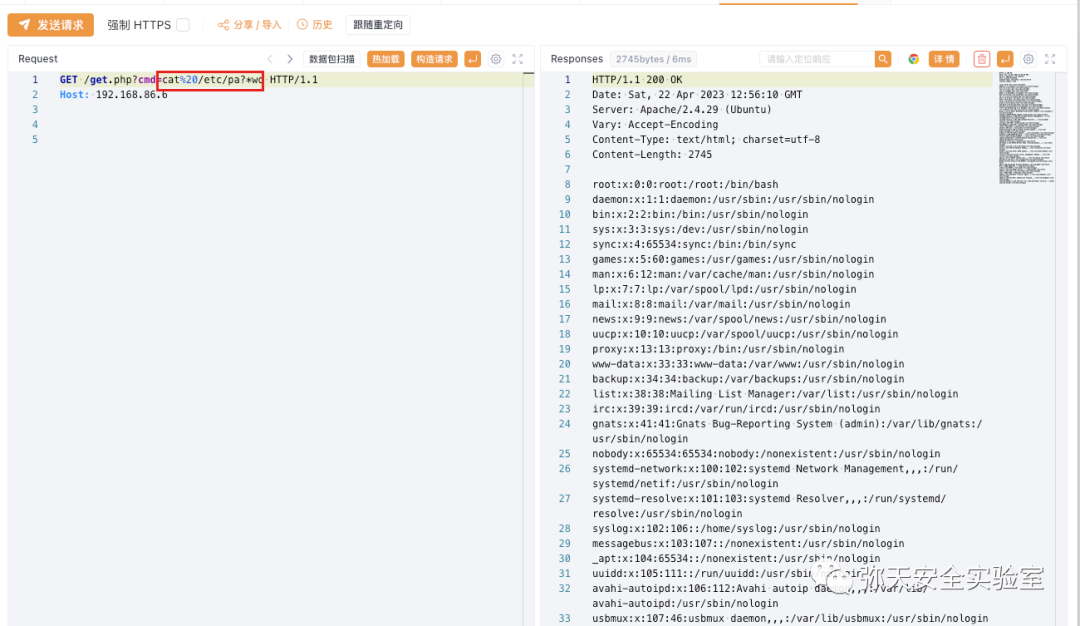Click the root:x:0:0:root:/root:/bin/bash line
This screenshot has width=1080, height=626.
(x=685, y=185)
